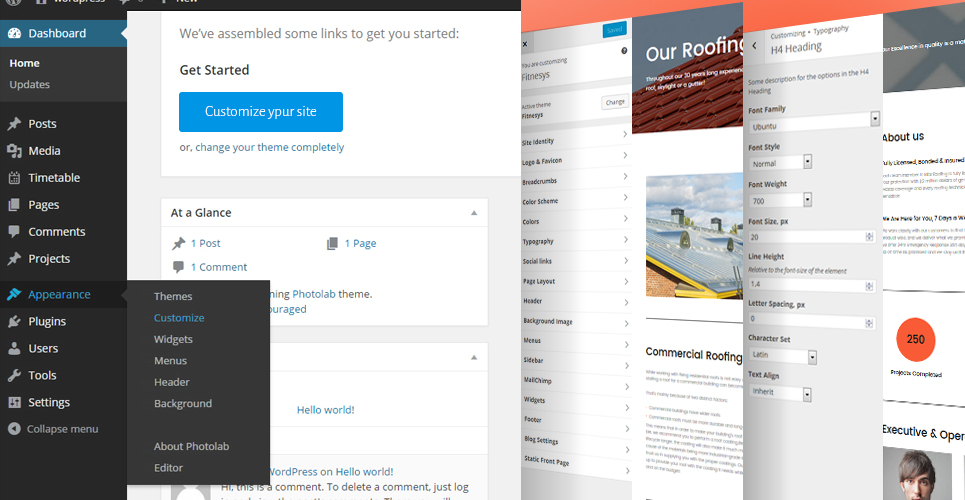This screenshot has width=965, height=500.
Task: Click the Font Size field showing 20
Action: pos(812,236)
